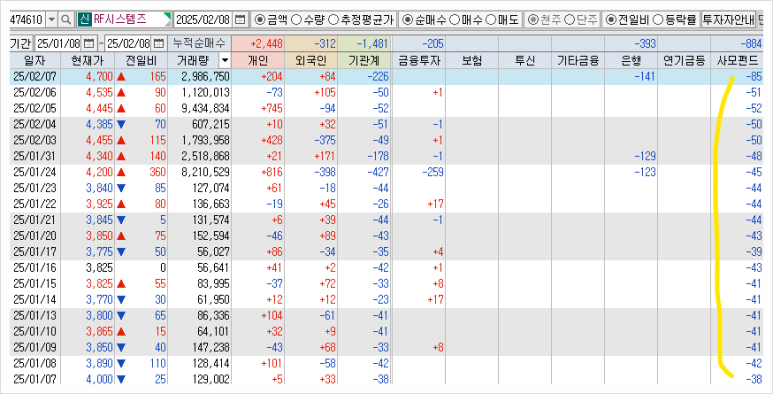
Task: Click the 개인 column header
Action: coord(257,61)
